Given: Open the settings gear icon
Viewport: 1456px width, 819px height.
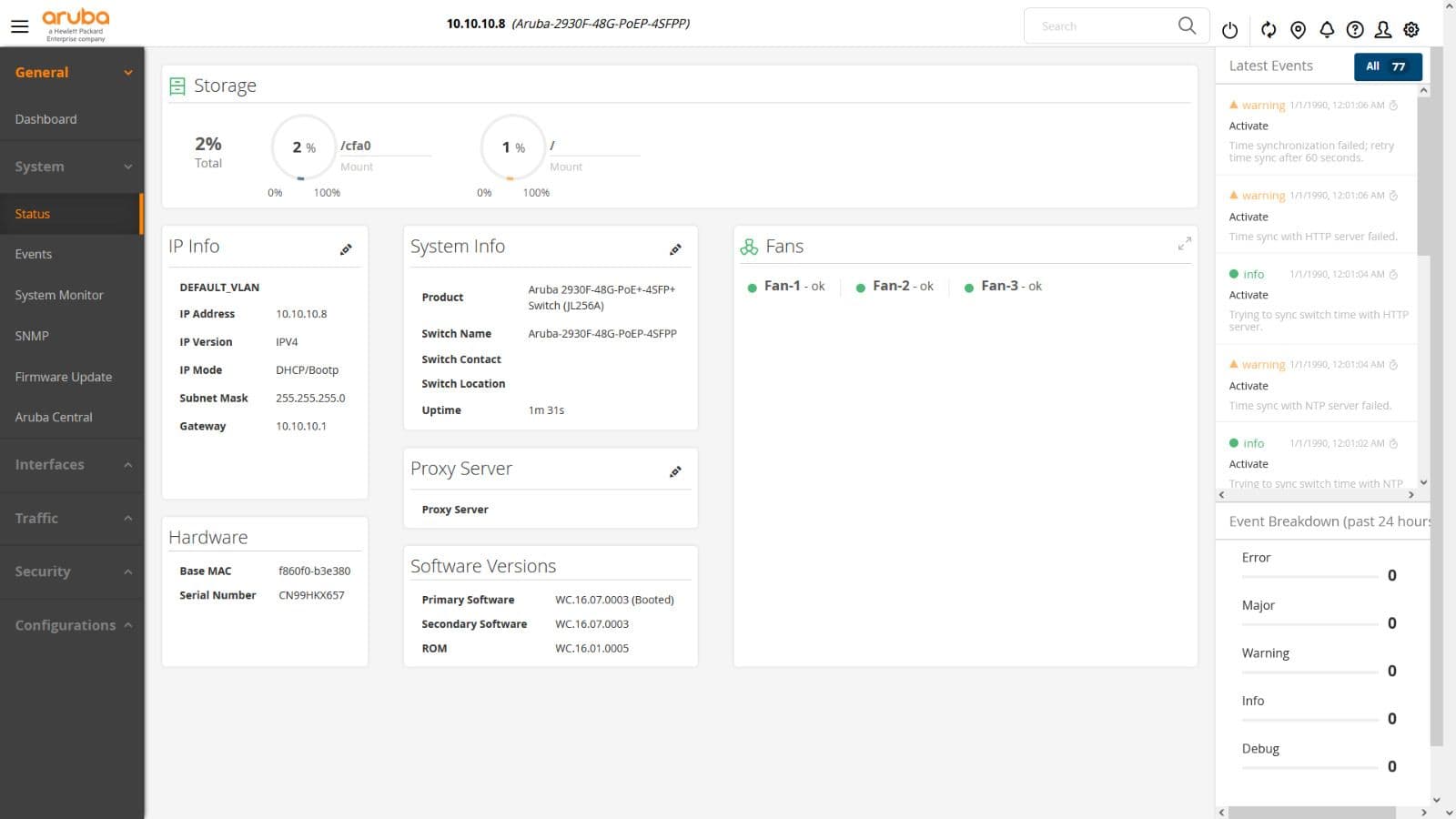Looking at the screenshot, I should (x=1411, y=30).
